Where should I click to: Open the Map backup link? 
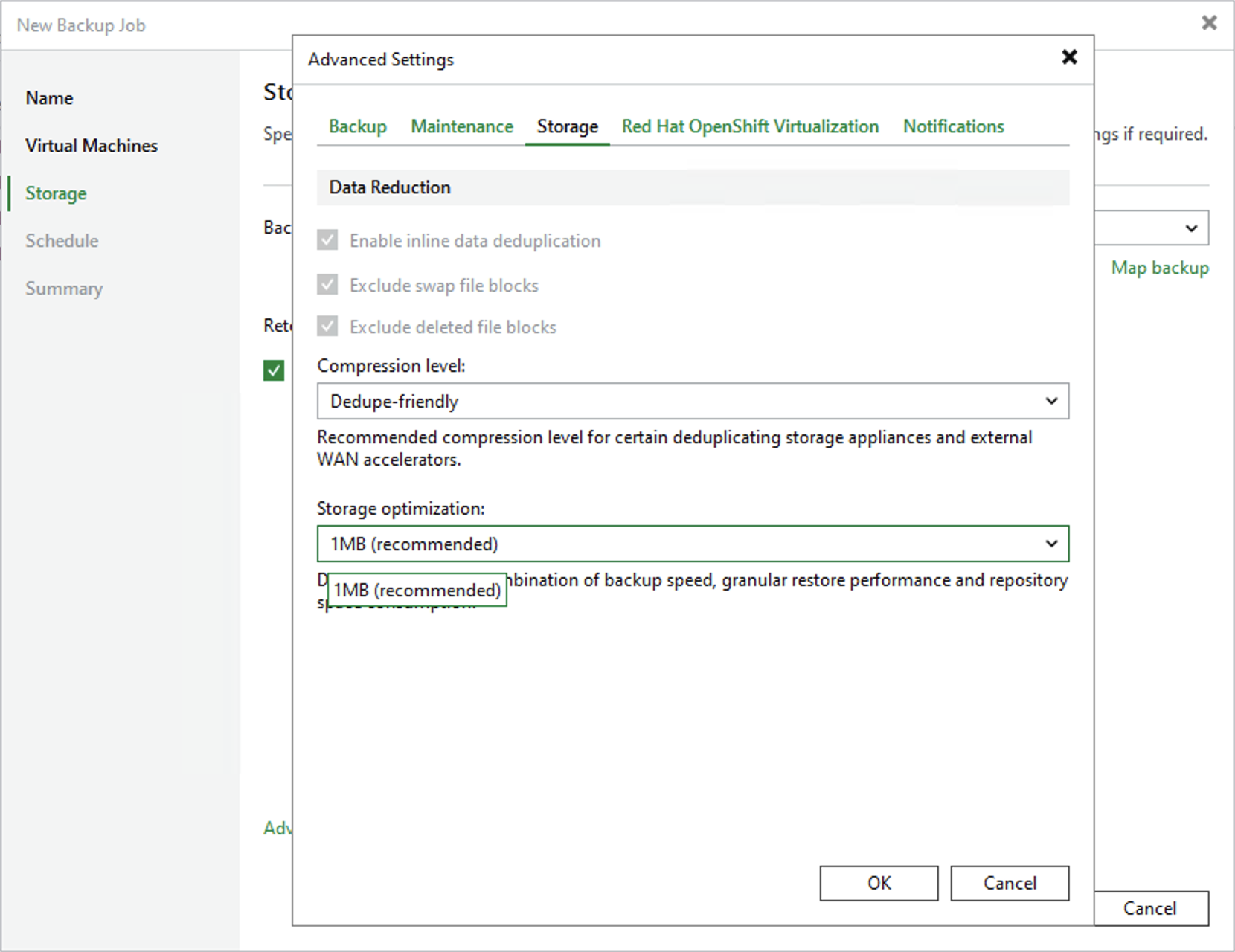pyautogui.click(x=1160, y=268)
